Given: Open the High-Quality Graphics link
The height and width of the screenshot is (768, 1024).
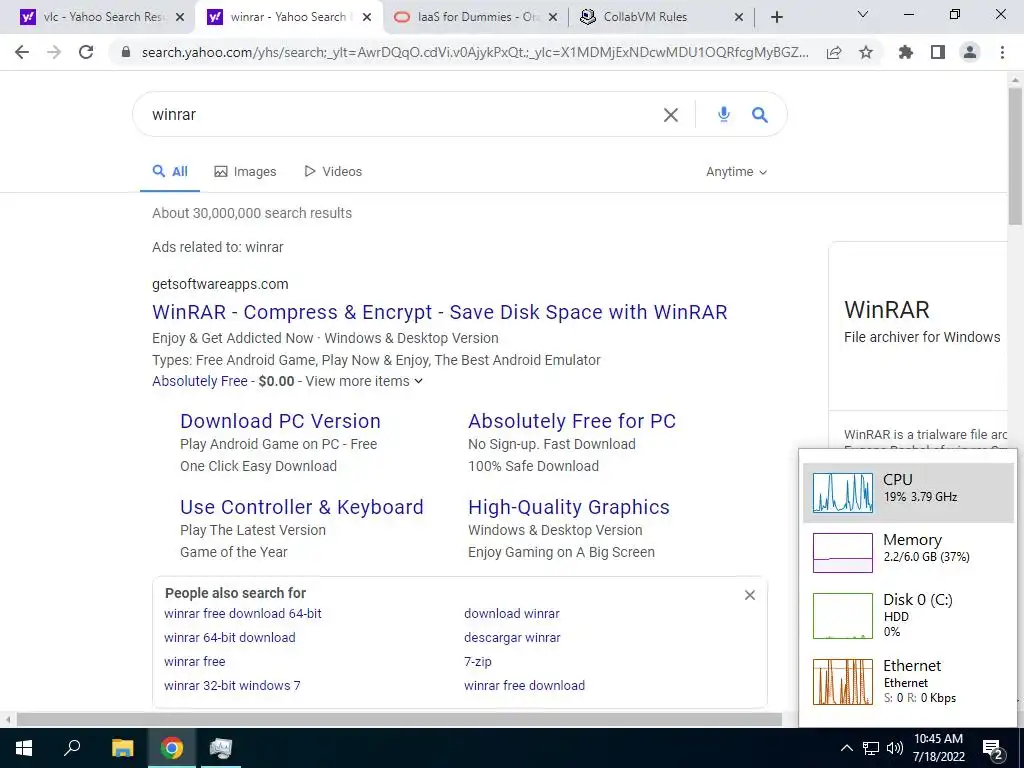Looking at the screenshot, I should [x=569, y=507].
